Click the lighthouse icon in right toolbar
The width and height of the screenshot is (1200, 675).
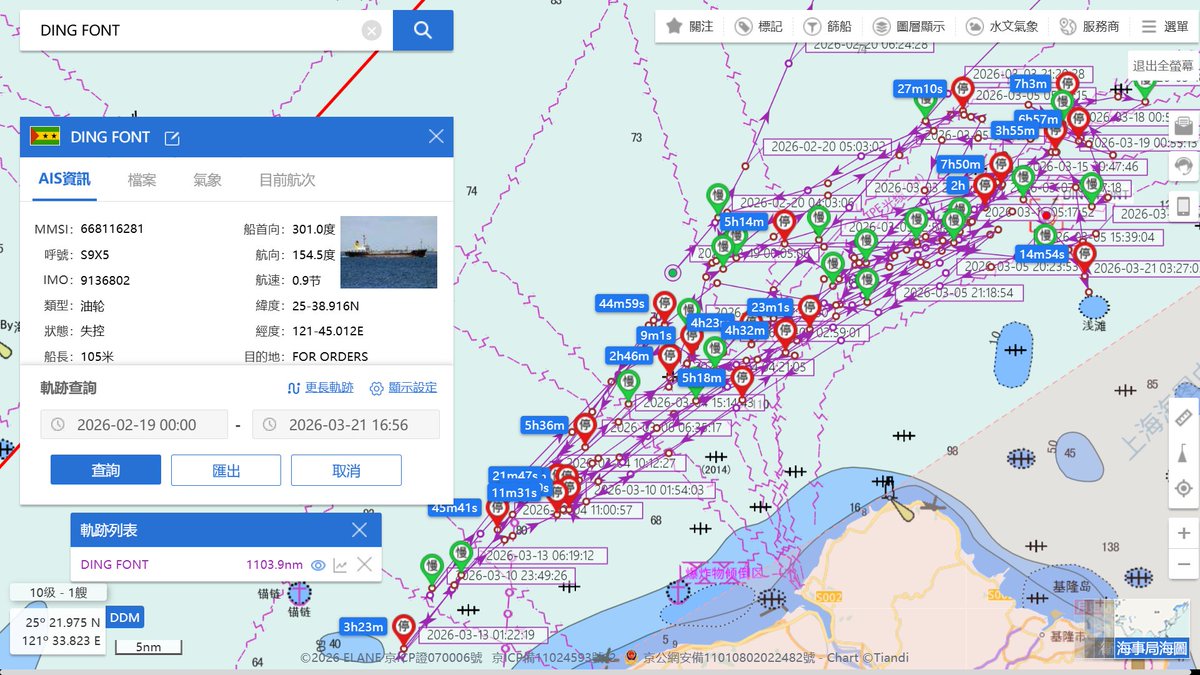pos(1183,452)
